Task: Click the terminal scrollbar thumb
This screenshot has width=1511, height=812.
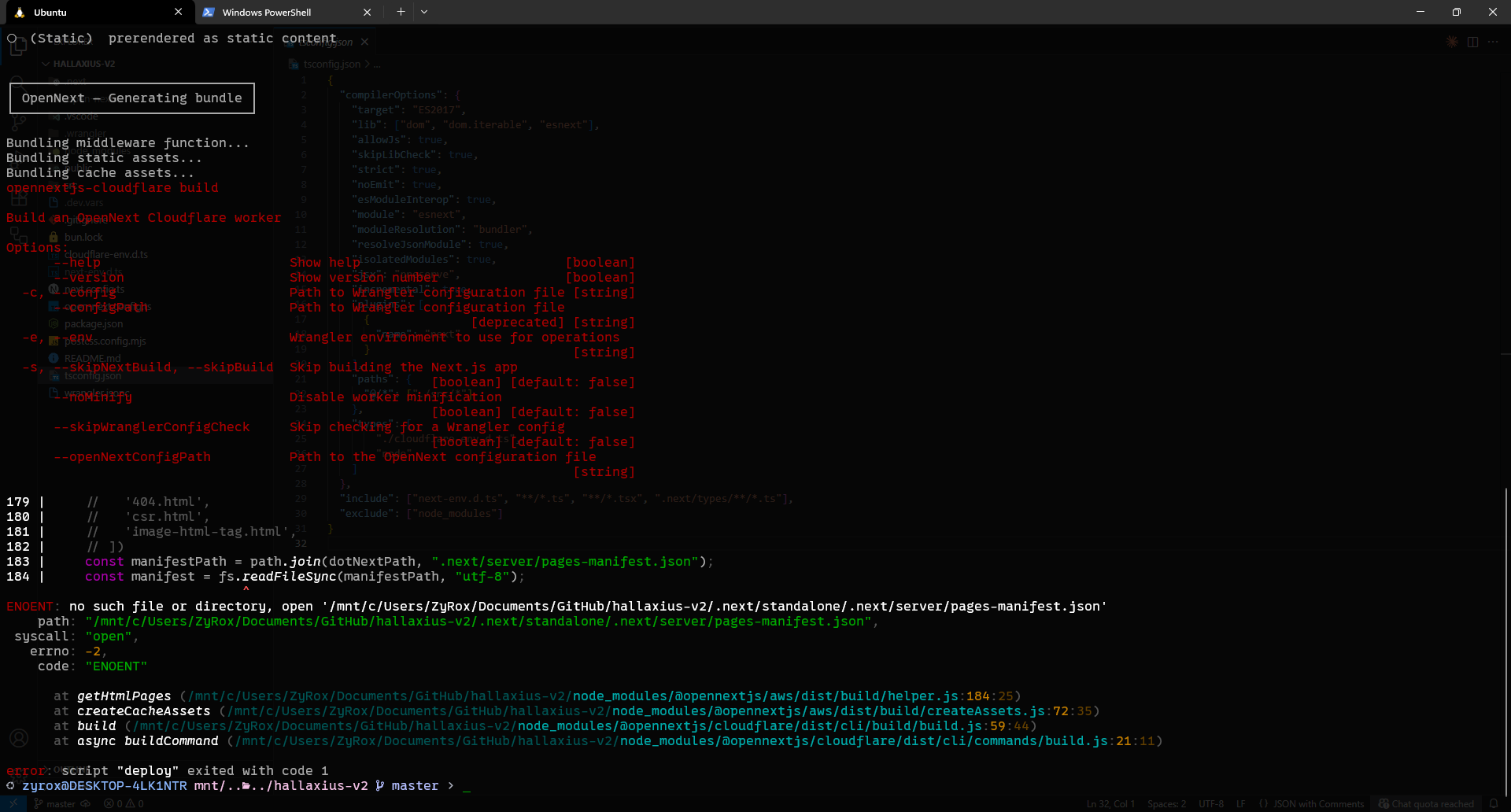Action: click(x=1506, y=641)
